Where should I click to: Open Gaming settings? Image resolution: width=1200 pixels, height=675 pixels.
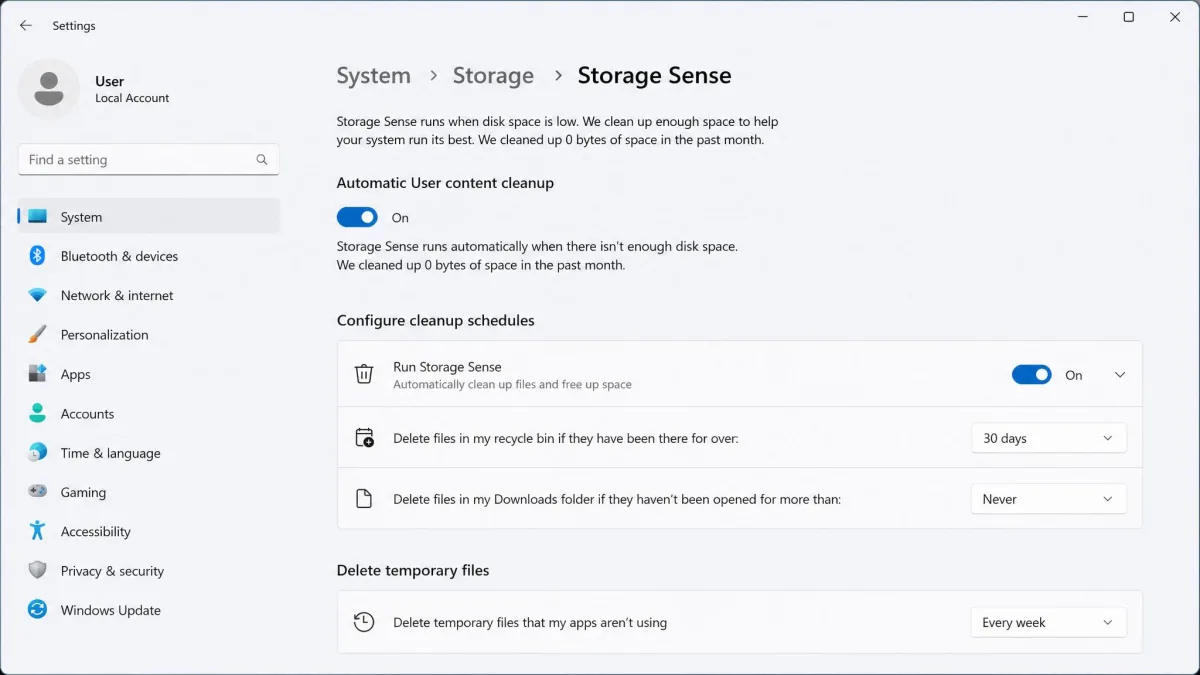[x=149, y=492]
